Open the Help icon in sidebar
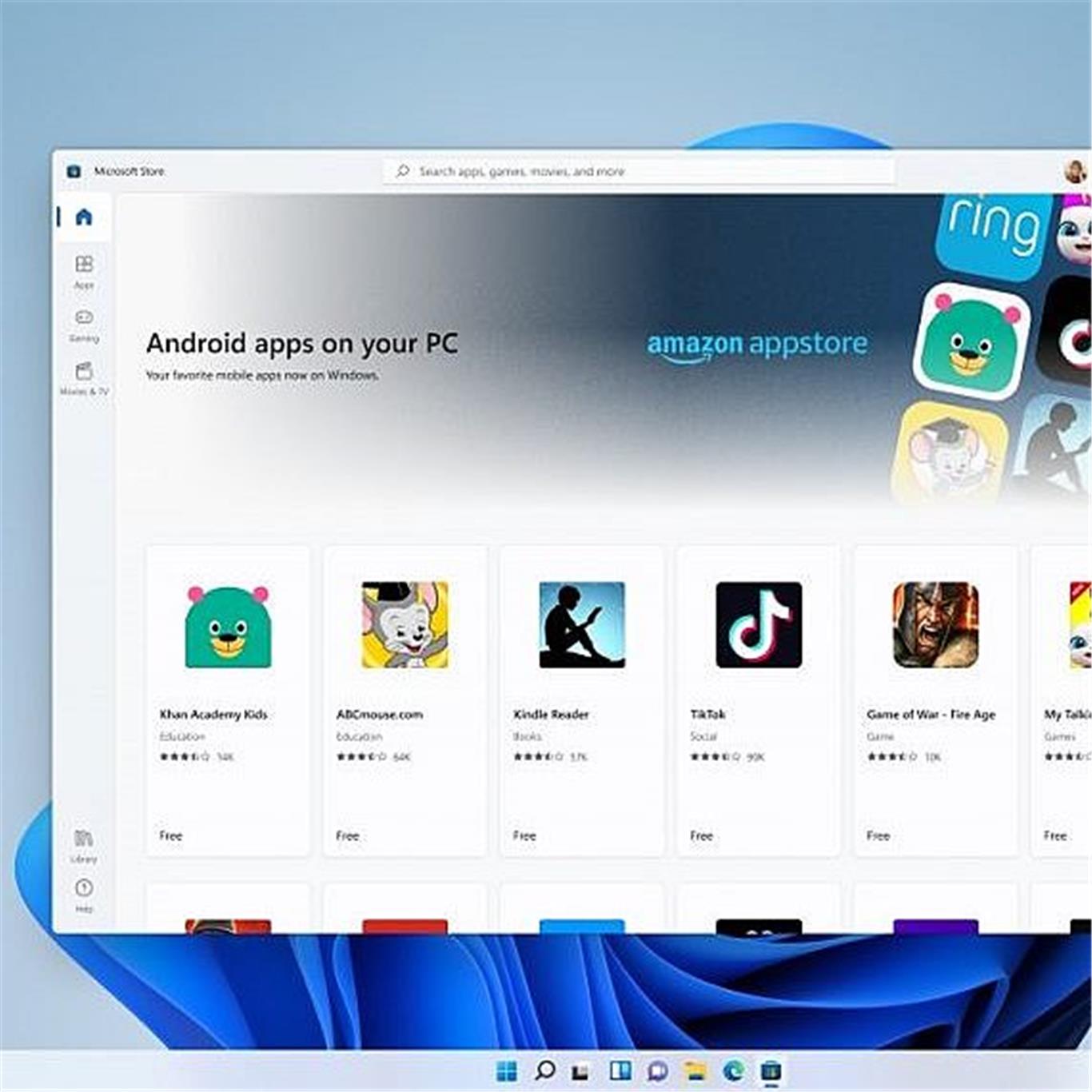1092x1092 pixels. 84,895
